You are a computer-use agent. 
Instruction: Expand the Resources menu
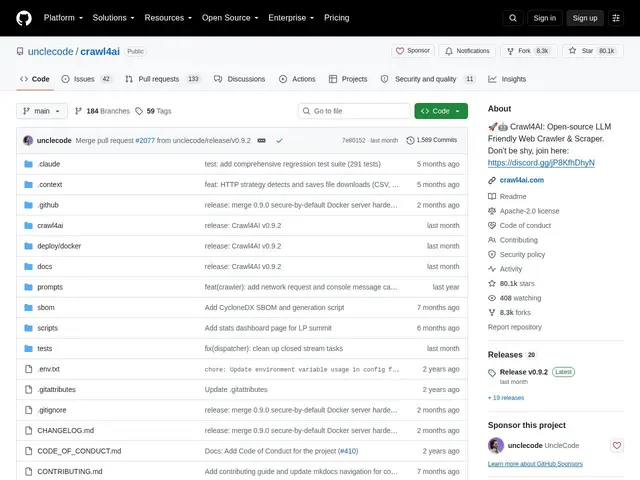pyautogui.click(x=168, y=18)
